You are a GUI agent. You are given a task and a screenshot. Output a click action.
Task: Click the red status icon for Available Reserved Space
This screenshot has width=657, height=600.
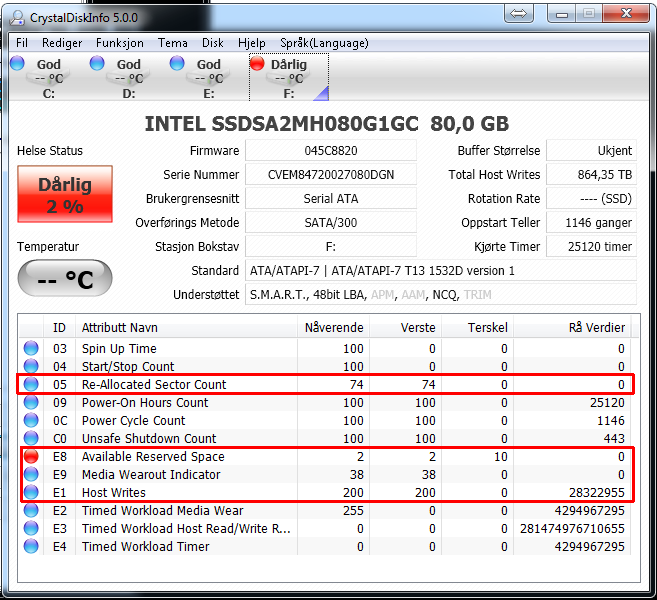(x=31, y=456)
